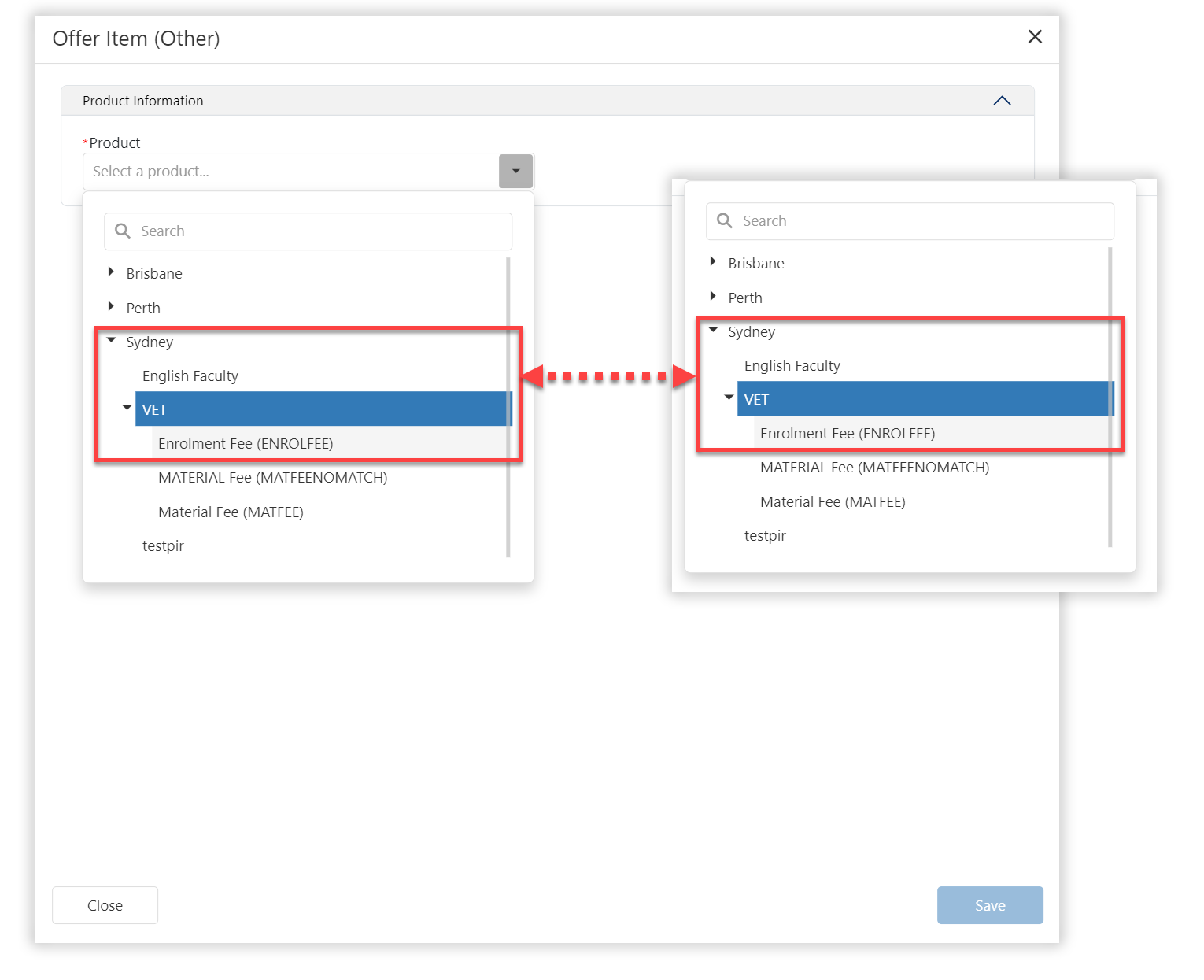Select Sydney label in left list
Image resolution: width=1204 pixels, height=980 pixels.
(x=150, y=342)
